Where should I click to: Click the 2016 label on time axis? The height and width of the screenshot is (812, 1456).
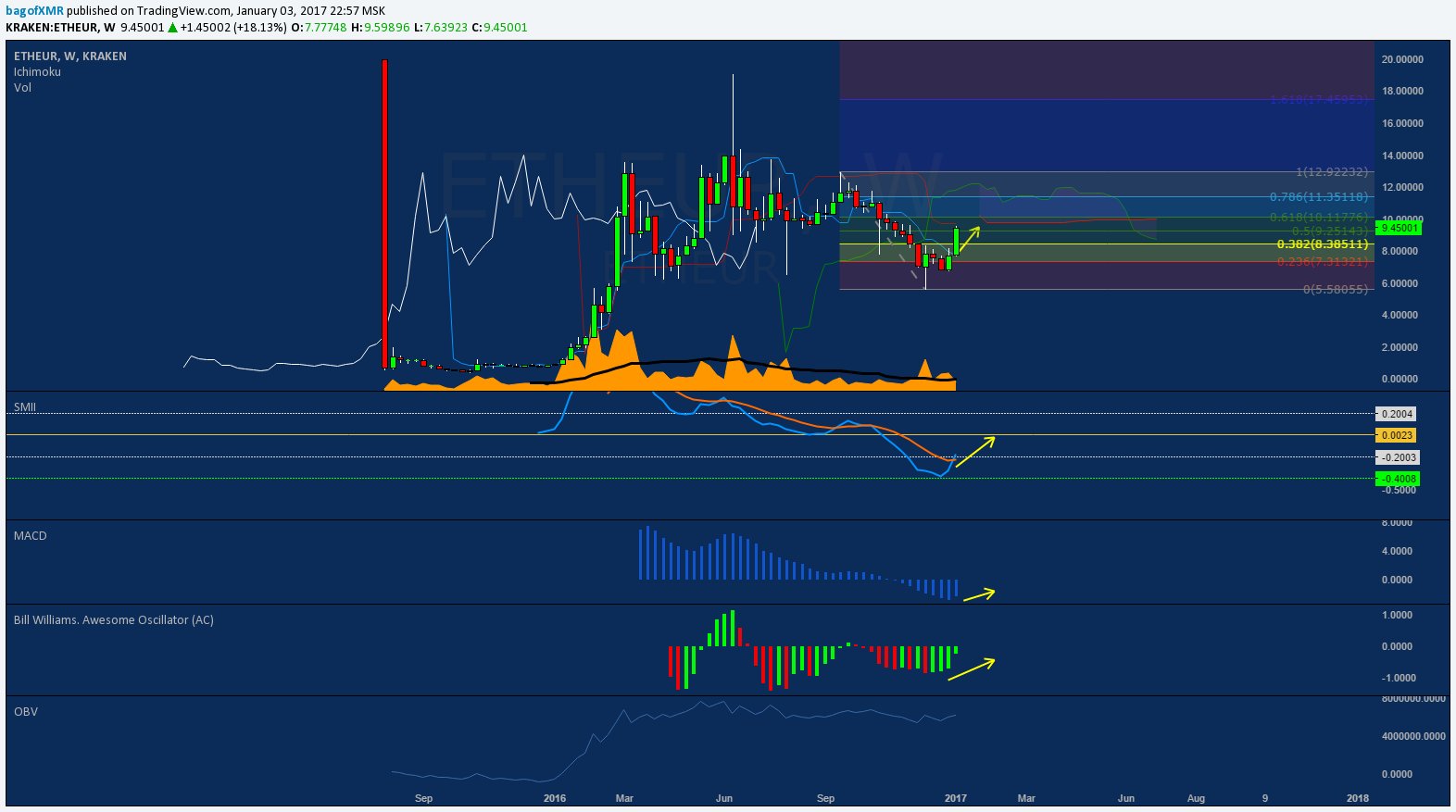click(x=555, y=799)
